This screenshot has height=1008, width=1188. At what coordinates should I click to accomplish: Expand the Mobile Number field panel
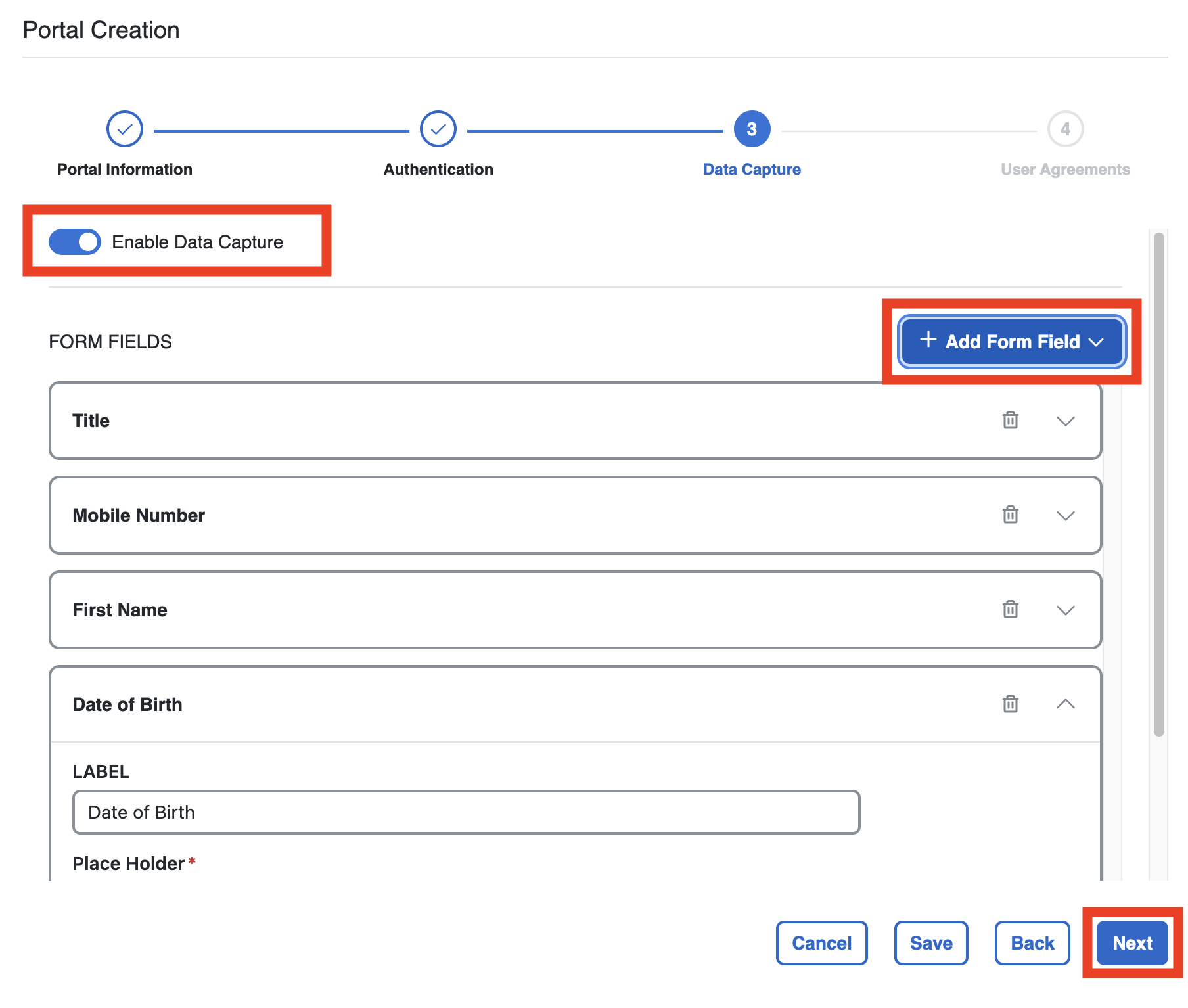(1065, 515)
